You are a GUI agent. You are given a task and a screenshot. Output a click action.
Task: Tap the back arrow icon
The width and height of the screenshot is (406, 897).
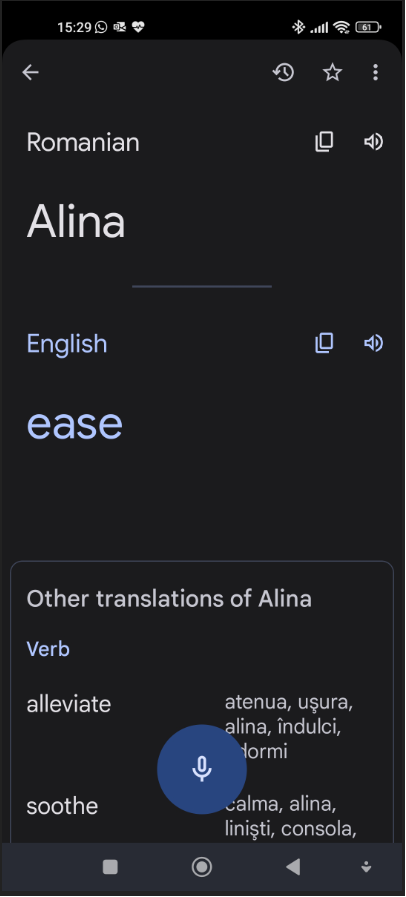pos(30,72)
